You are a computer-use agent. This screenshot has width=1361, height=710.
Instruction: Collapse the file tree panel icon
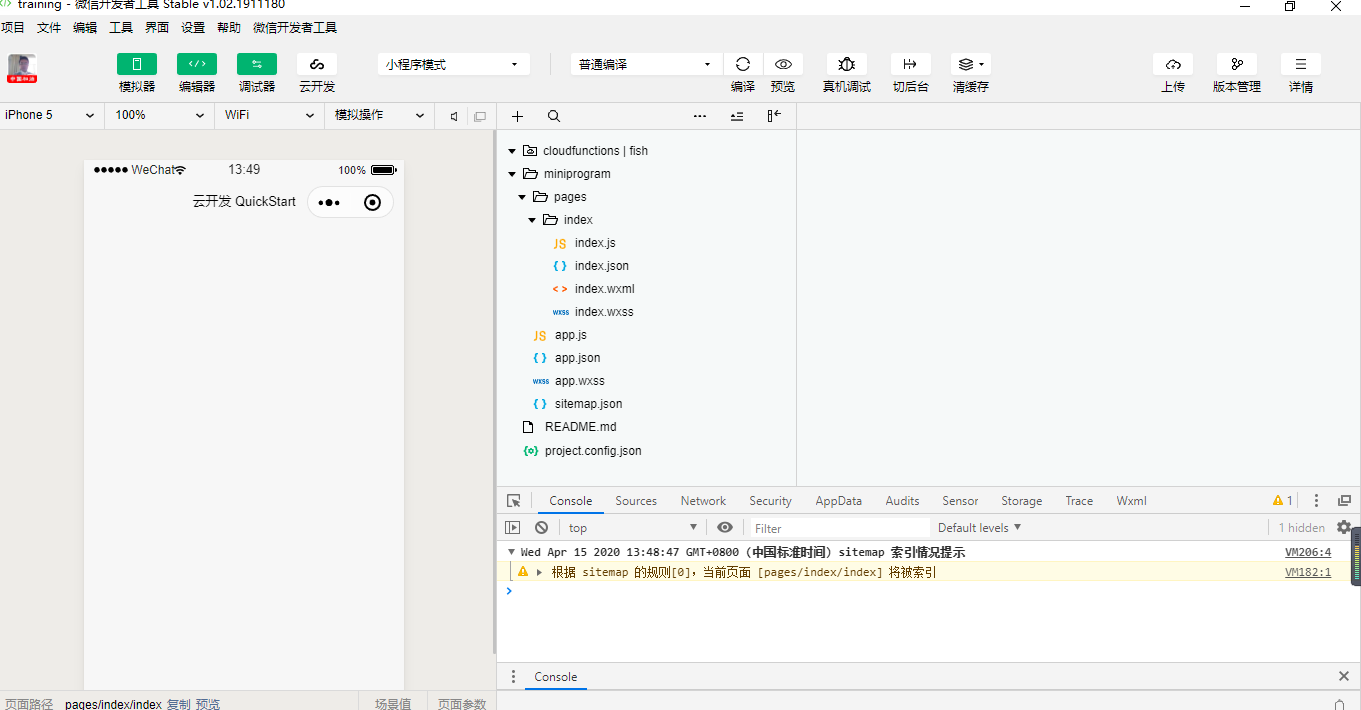point(774,116)
